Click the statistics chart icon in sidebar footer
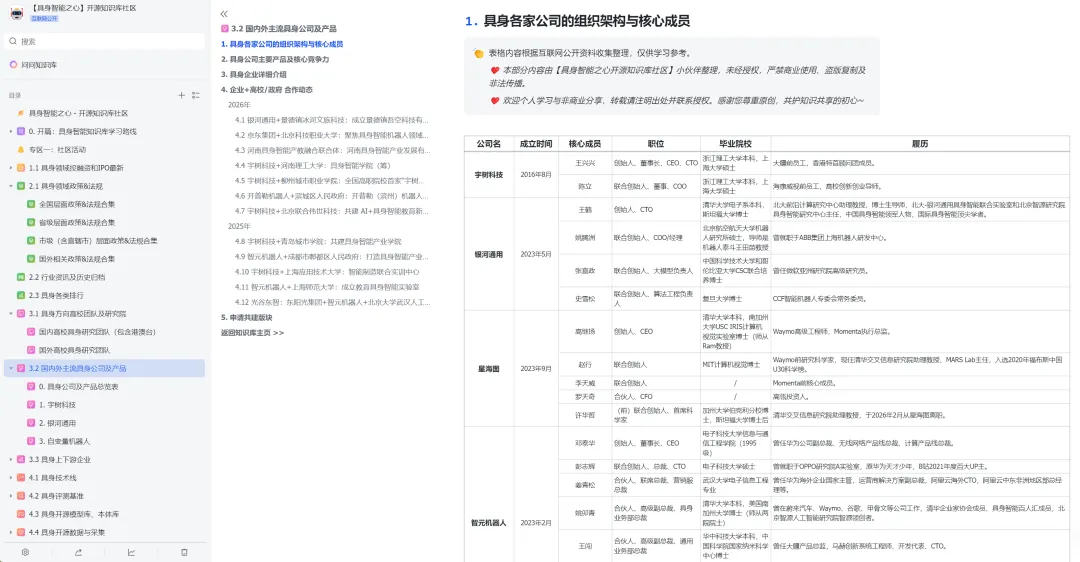The image size is (1080, 562). tap(132, 552)
